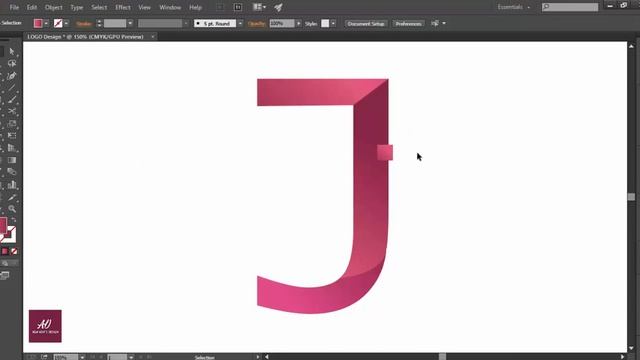
Task: Expand the fill color dropdown arrow
Action: tap(46, 24)
